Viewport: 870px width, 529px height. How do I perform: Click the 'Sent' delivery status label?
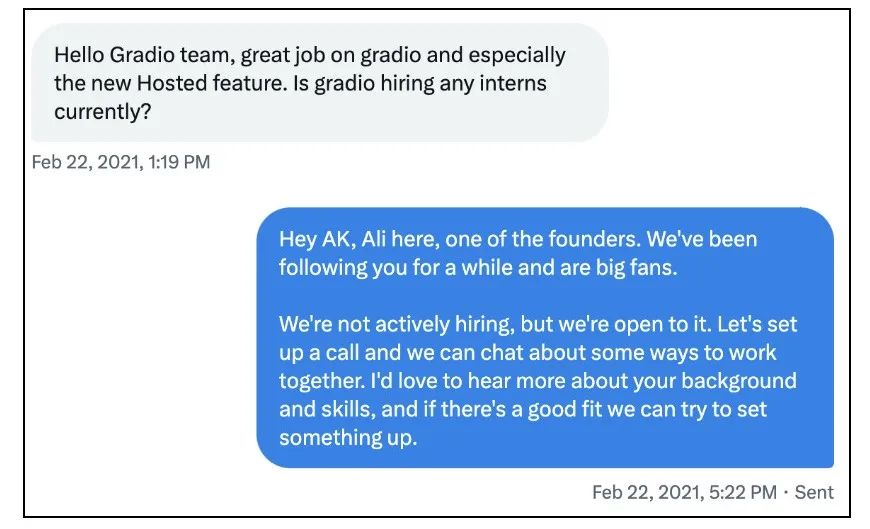[814, 492]
